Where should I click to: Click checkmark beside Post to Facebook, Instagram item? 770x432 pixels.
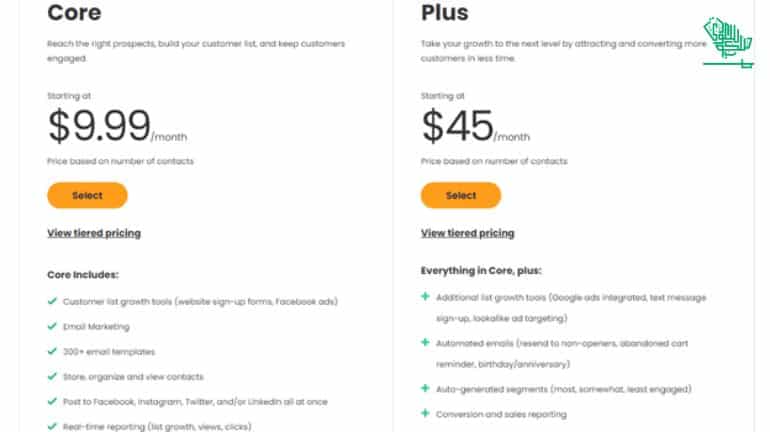[52, 401]
